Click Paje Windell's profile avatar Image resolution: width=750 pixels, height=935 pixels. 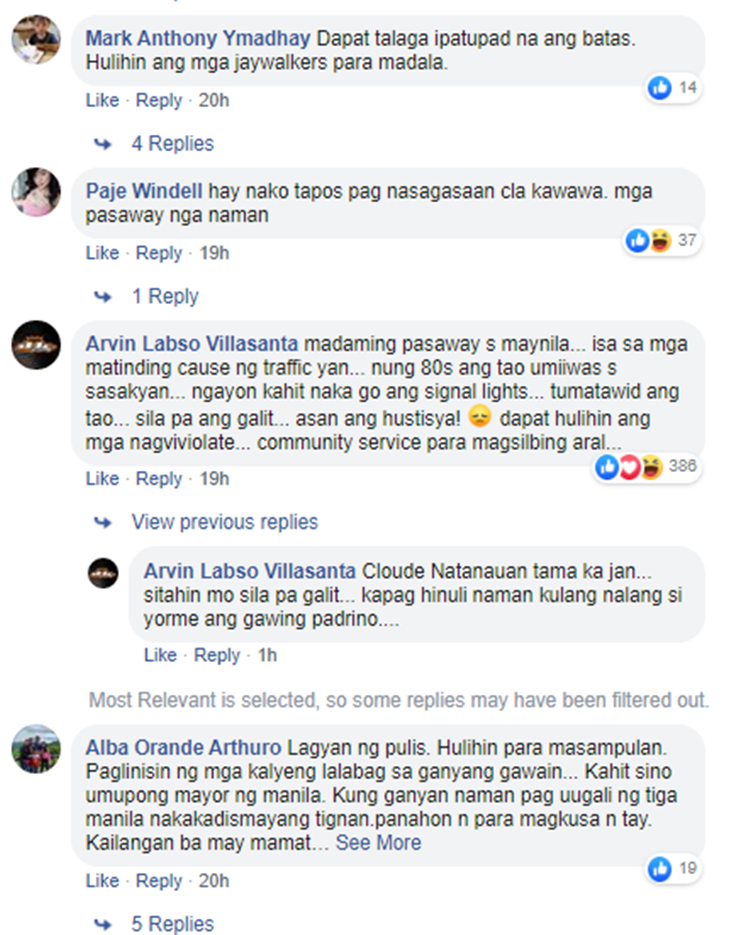[x=36, y=192]
